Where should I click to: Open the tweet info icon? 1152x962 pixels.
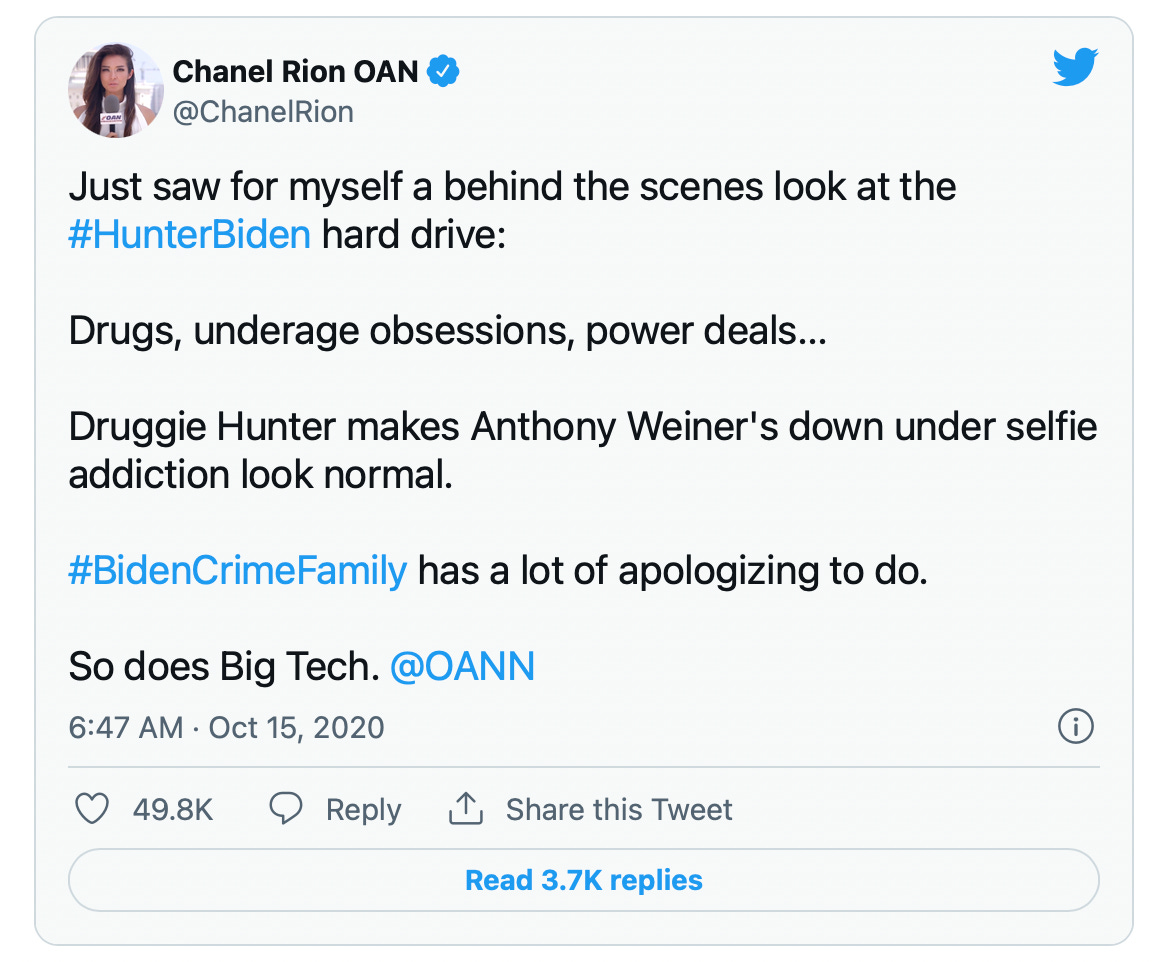1075,727
